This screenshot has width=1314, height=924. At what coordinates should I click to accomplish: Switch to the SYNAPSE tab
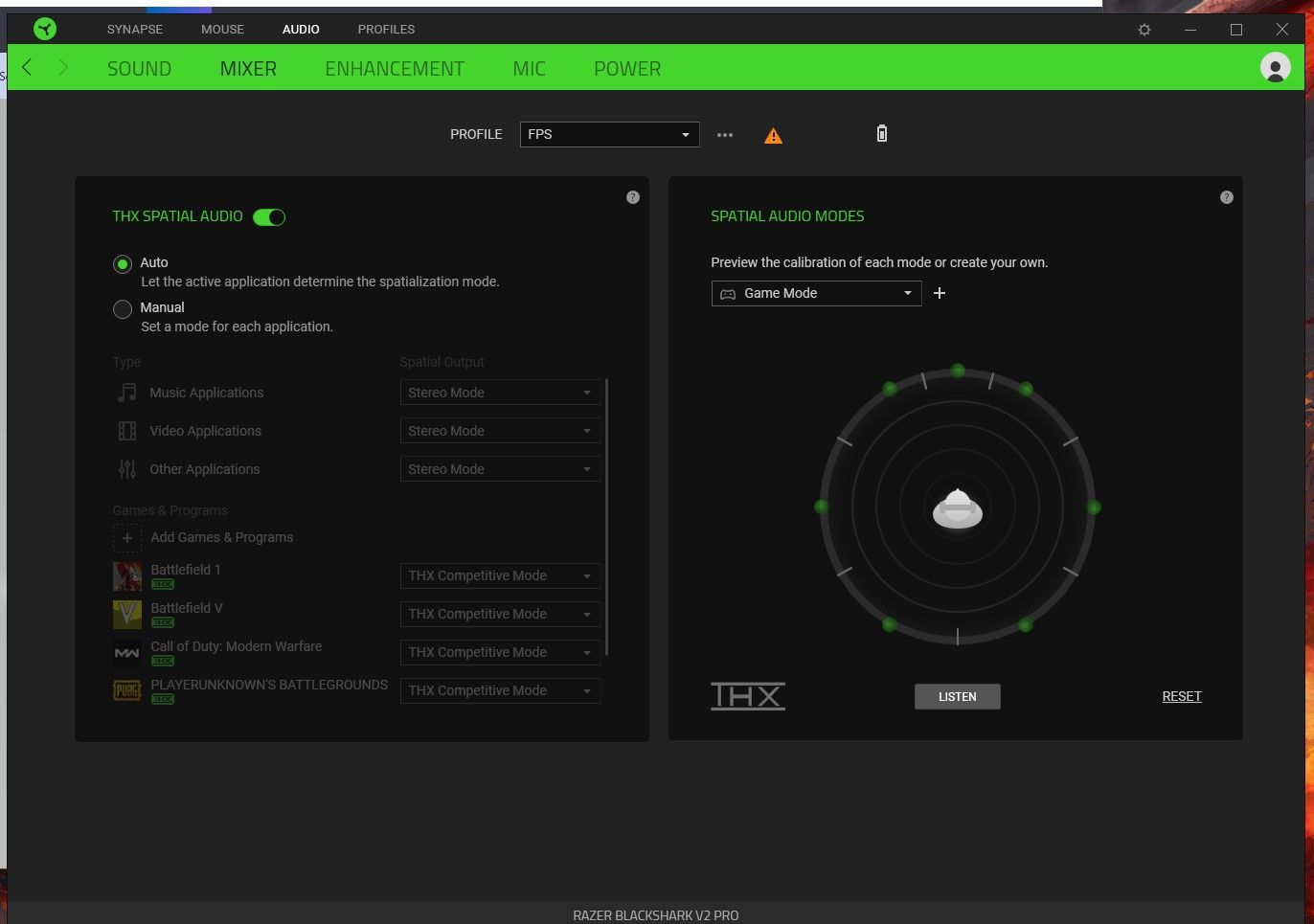coord(135,30)
